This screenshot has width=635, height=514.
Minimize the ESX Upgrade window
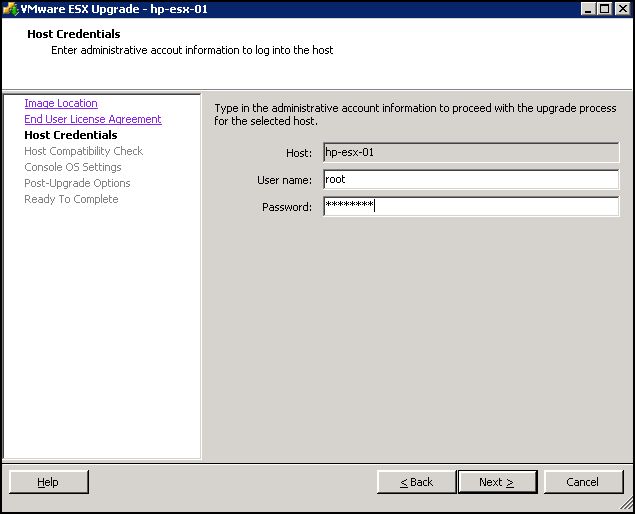(x=587, y=9)
